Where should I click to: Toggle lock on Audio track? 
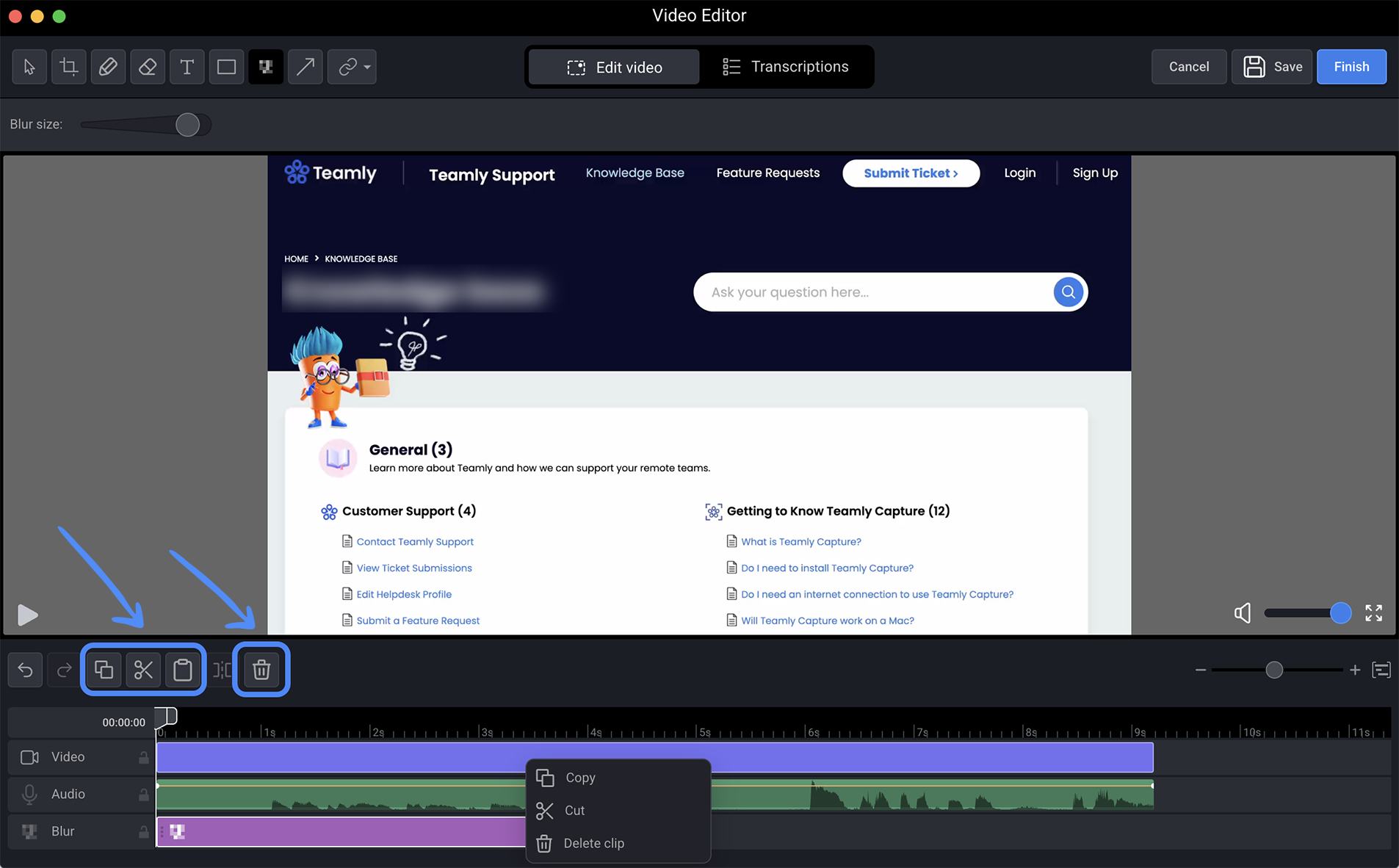[x=144, y=795]
